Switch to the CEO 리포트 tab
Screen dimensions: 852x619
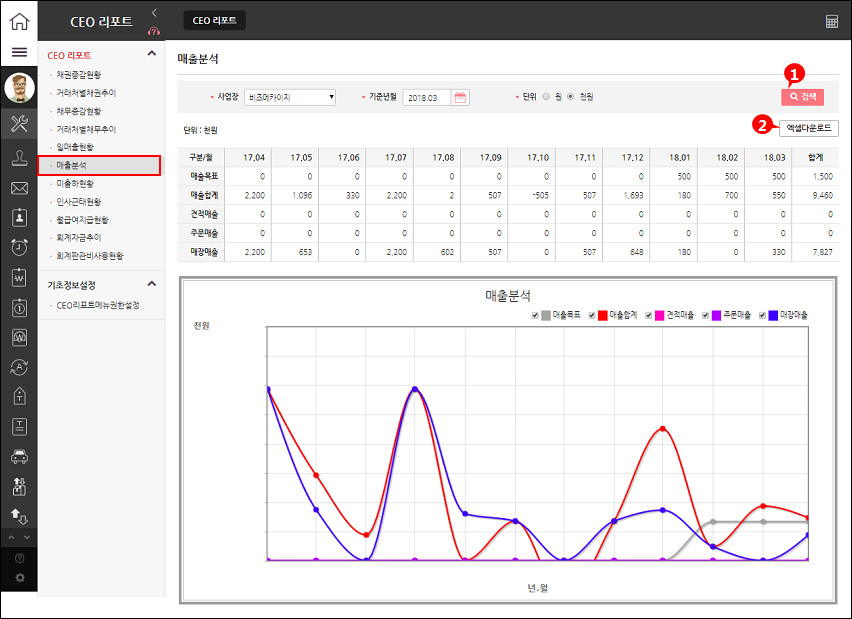(x=215, y=21)
